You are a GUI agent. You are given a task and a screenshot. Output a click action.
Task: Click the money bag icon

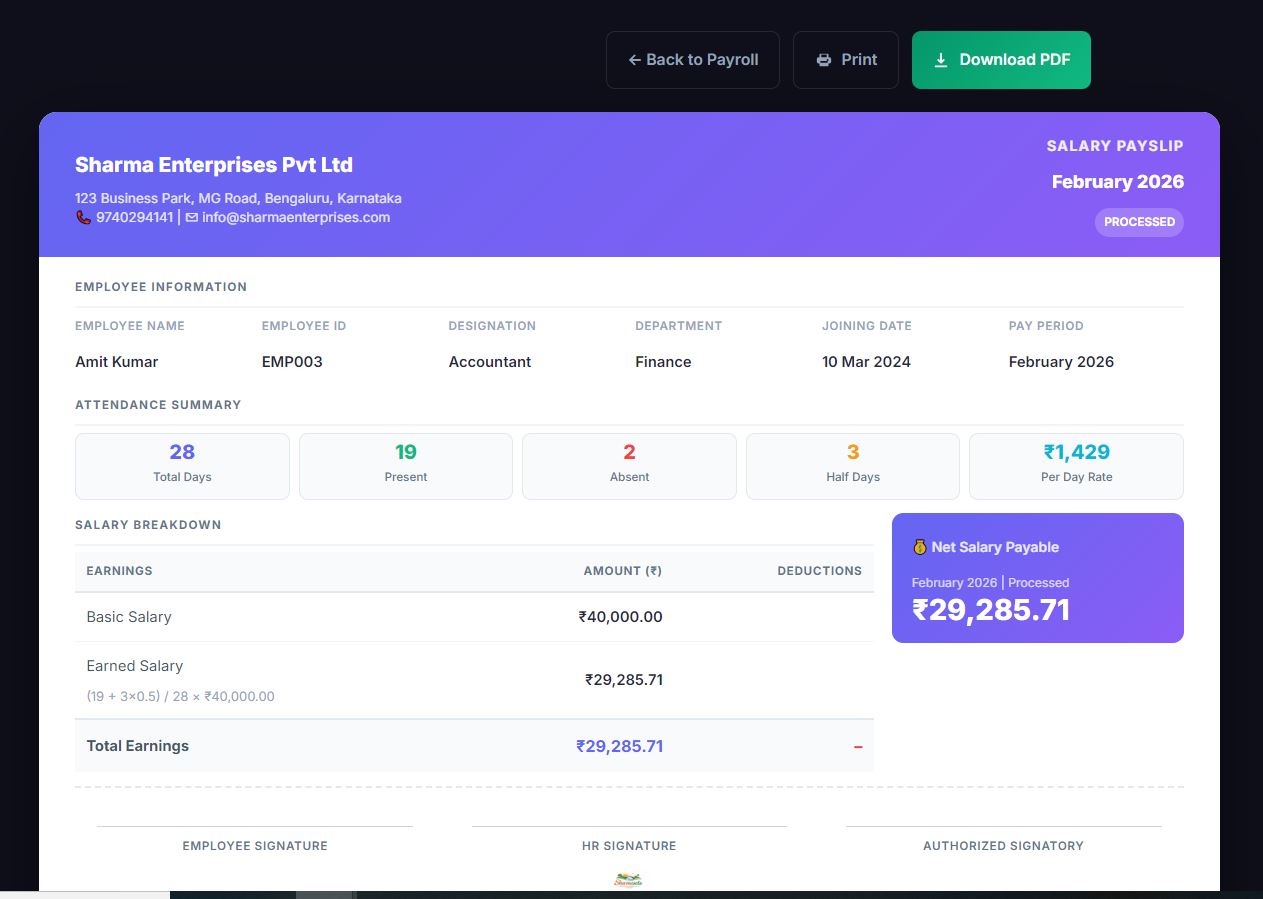tap(920, 547)
